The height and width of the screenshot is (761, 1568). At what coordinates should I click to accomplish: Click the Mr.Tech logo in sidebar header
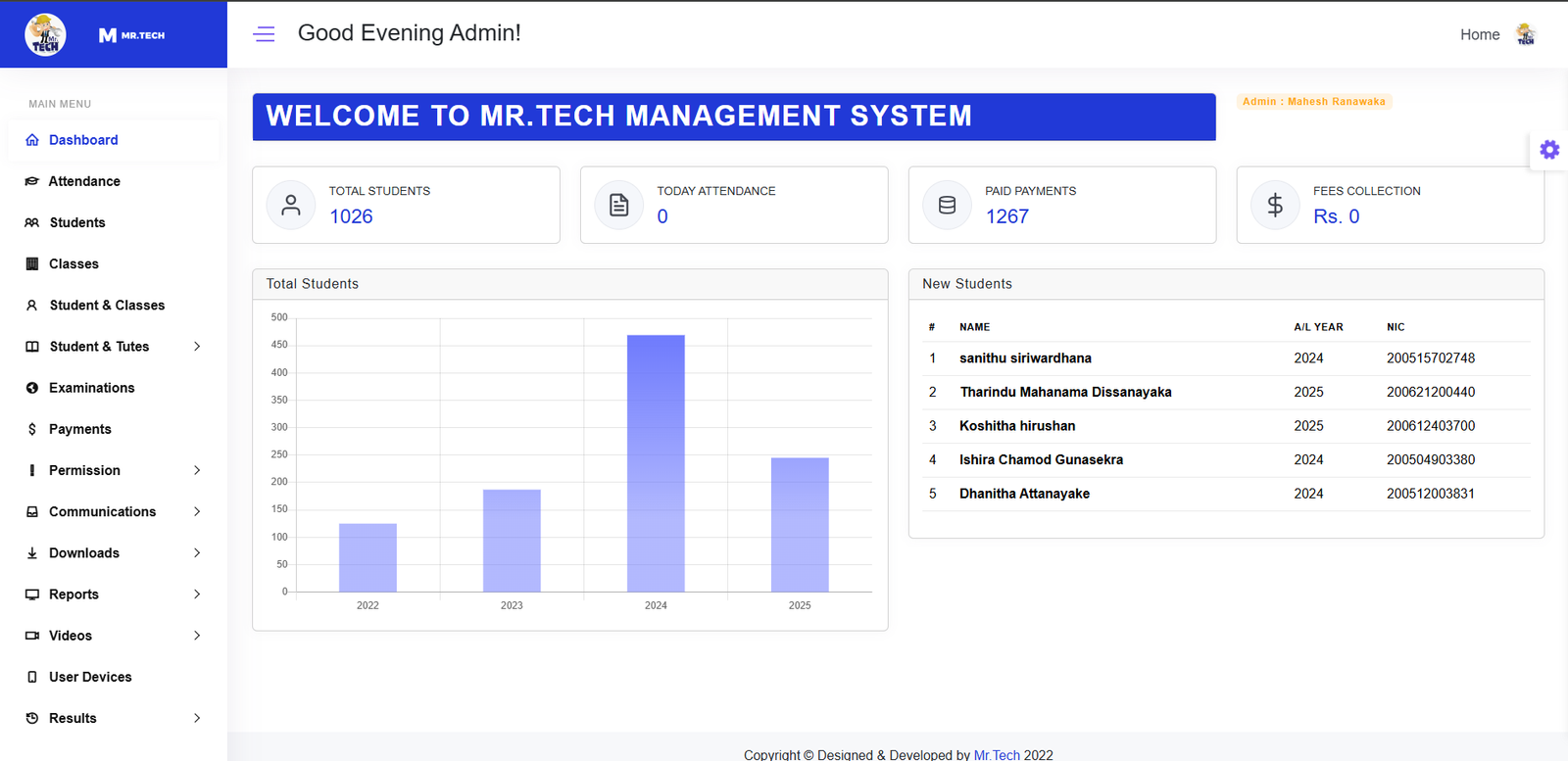(46, 34)
